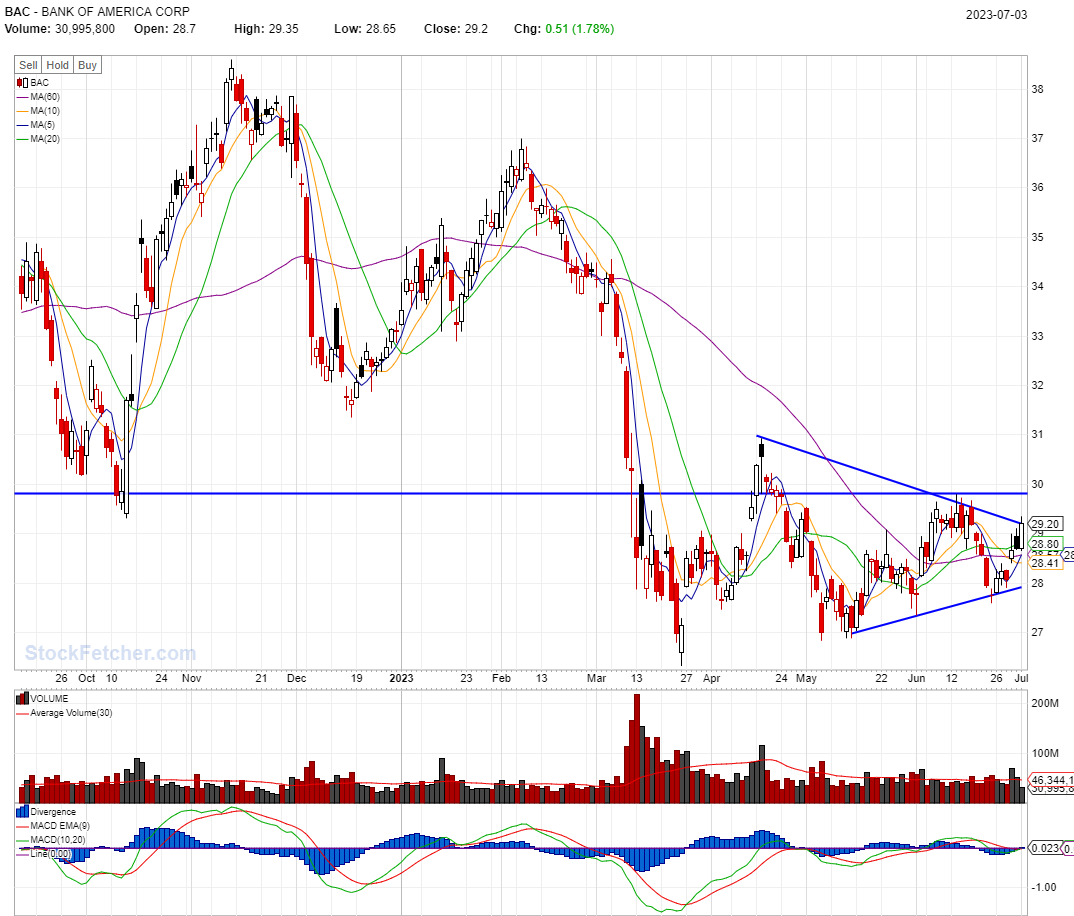Click the 29.20 last price tag

pos(1045,523)
